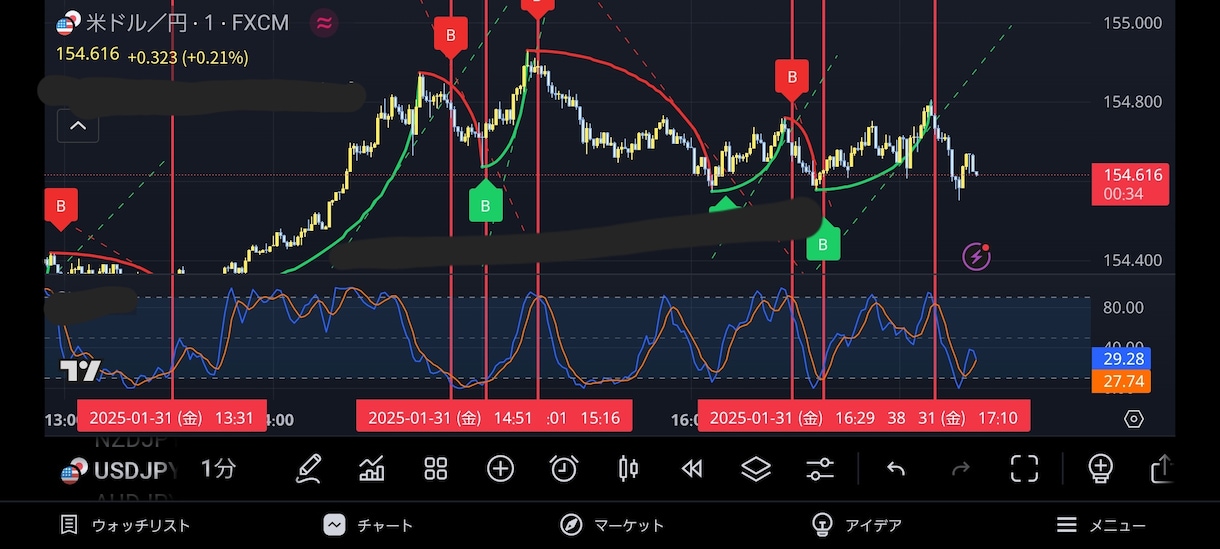Select red B marker at chart left edge

(x=60, y=208)
